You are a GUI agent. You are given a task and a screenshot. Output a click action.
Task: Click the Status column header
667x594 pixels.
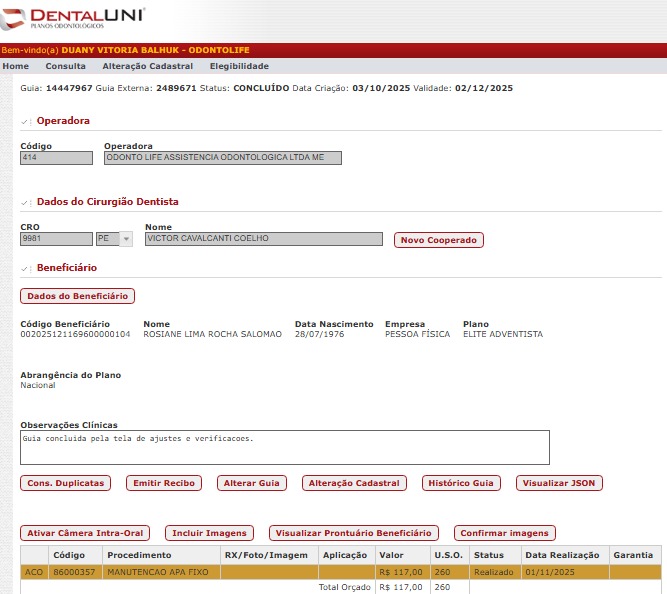[496, 555]
